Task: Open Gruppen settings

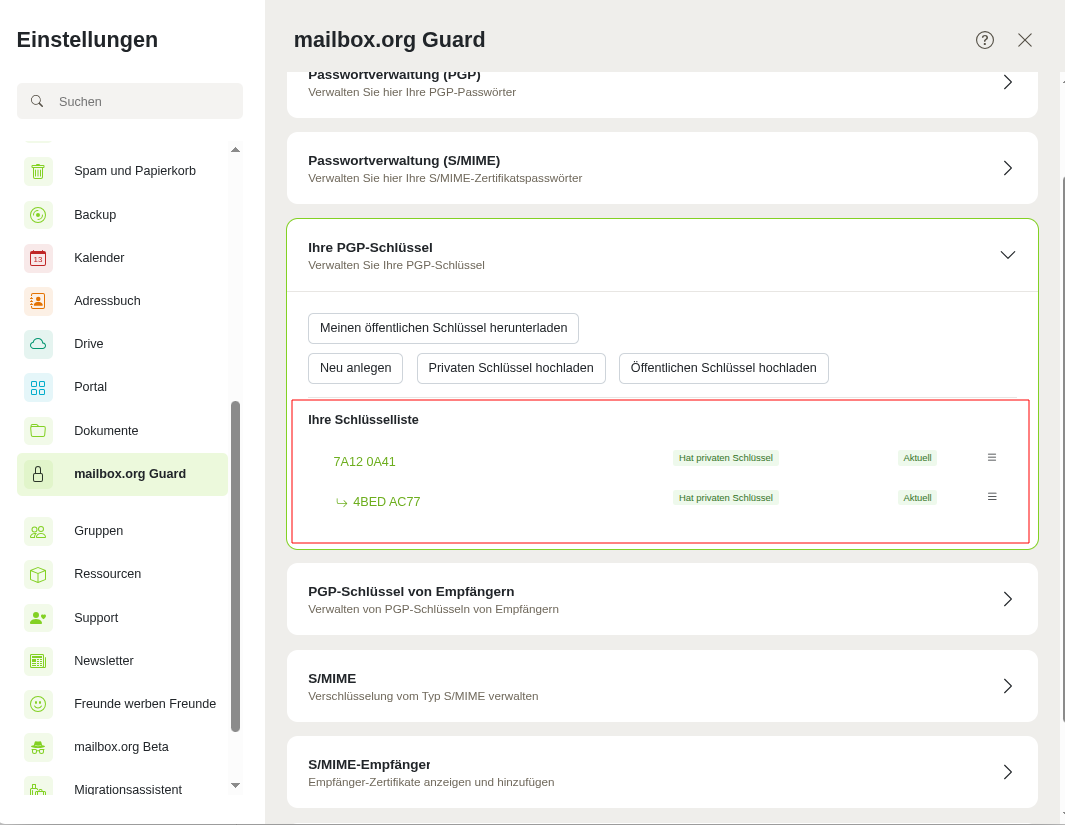Action: [122, 531]
